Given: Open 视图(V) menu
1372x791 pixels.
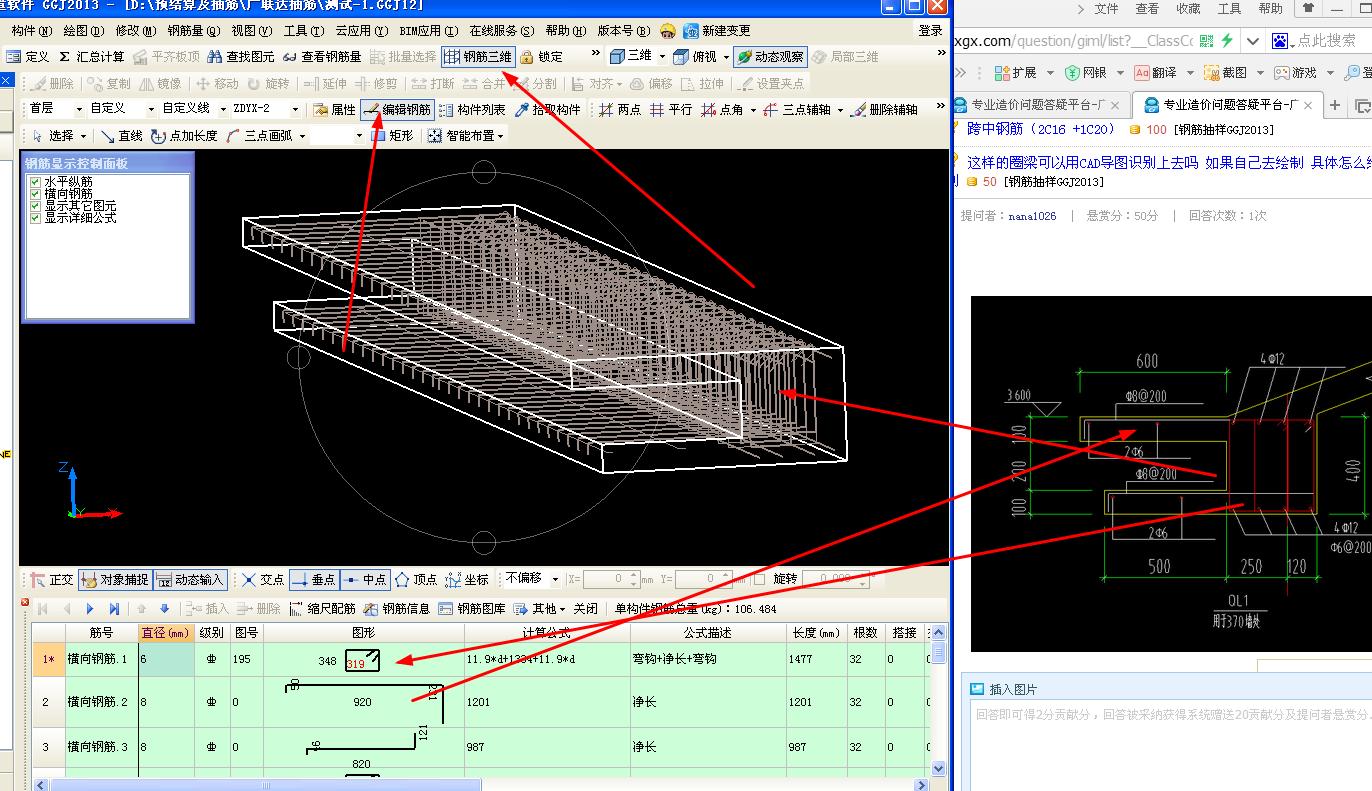Looking at the screenshot, I should click(251, 31).
